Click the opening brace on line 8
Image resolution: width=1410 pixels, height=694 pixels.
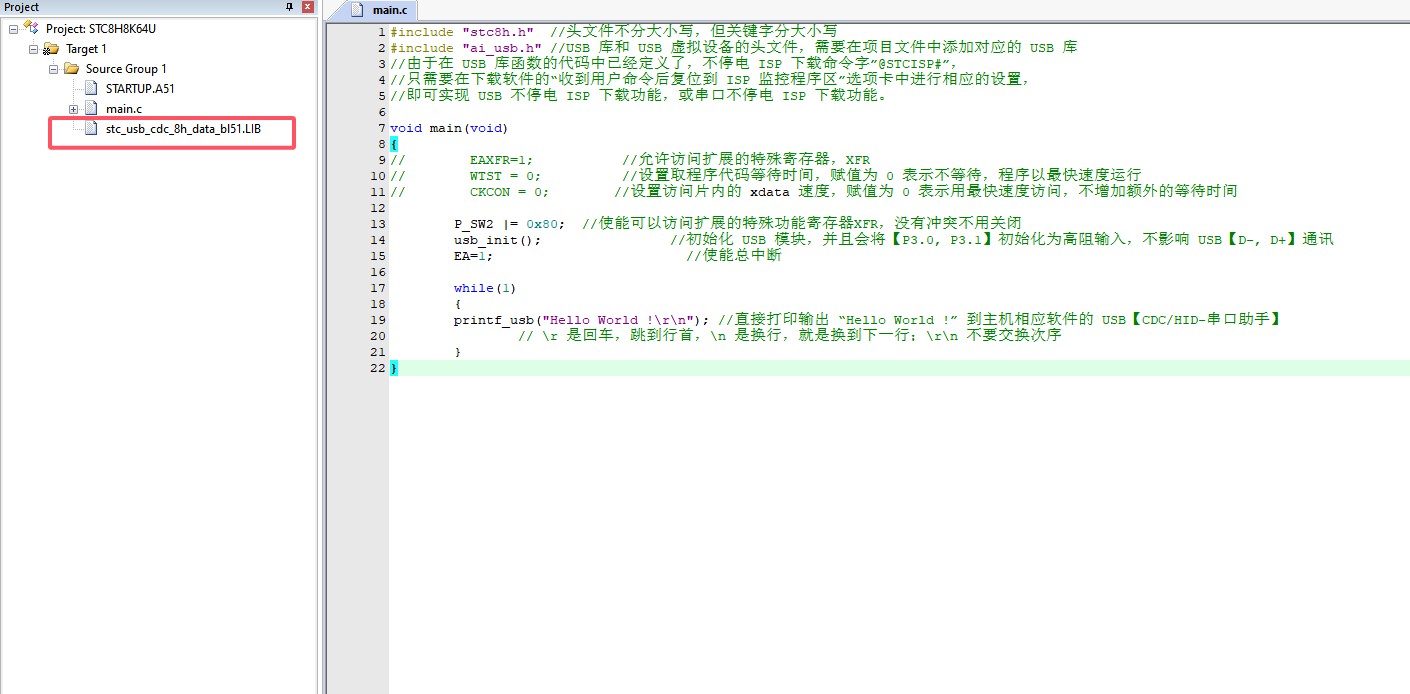(394, 144)
